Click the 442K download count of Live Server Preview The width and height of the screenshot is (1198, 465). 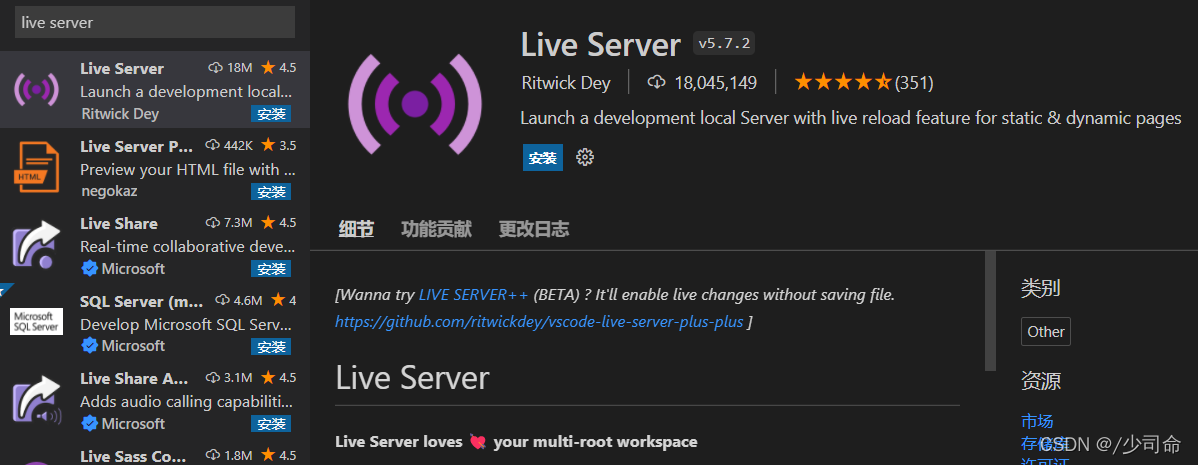click(229, 145)
